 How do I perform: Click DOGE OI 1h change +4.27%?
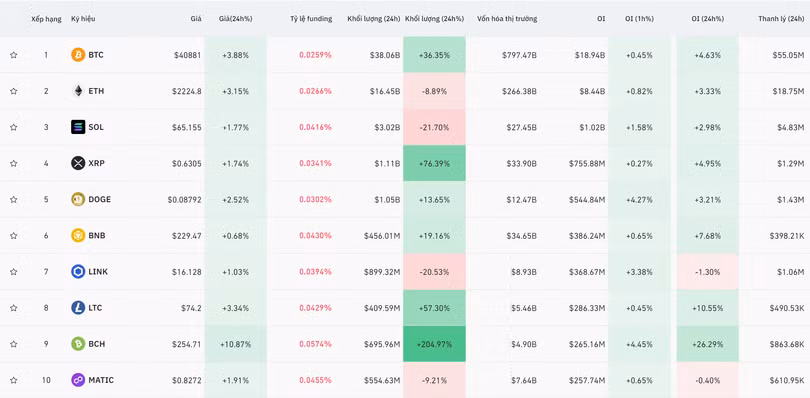coord(639,200)
